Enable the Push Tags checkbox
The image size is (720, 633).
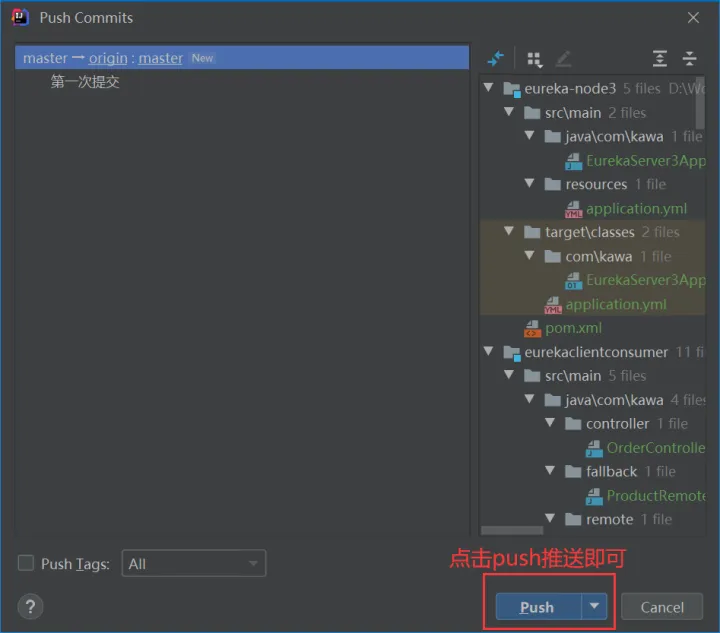pos(26,563)
